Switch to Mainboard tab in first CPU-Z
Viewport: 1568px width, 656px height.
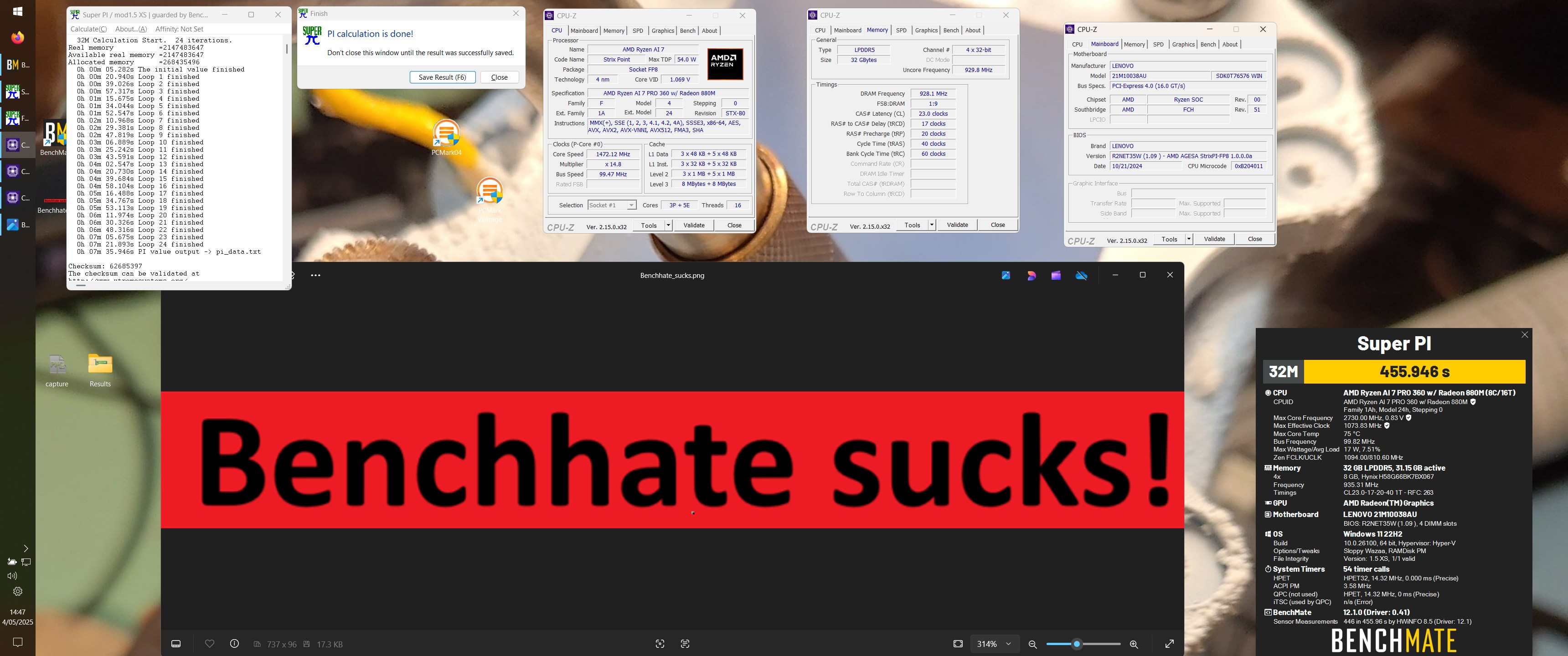[584, 31]
